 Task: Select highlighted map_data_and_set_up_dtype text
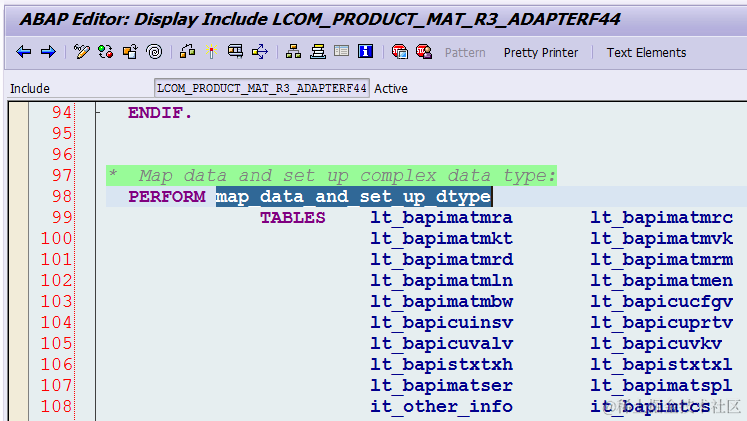(353, 197)
